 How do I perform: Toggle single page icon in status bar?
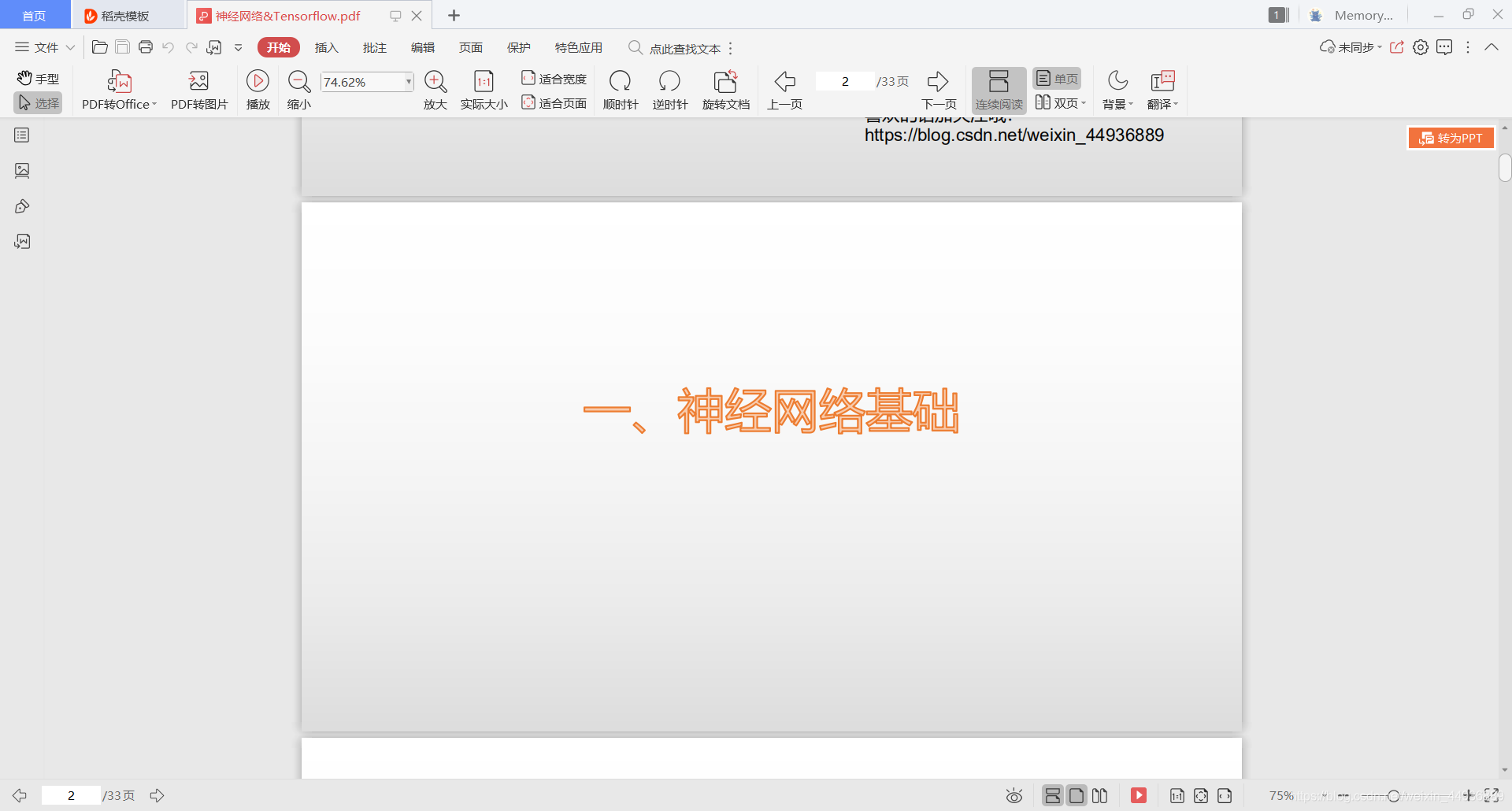(1077, 796)
